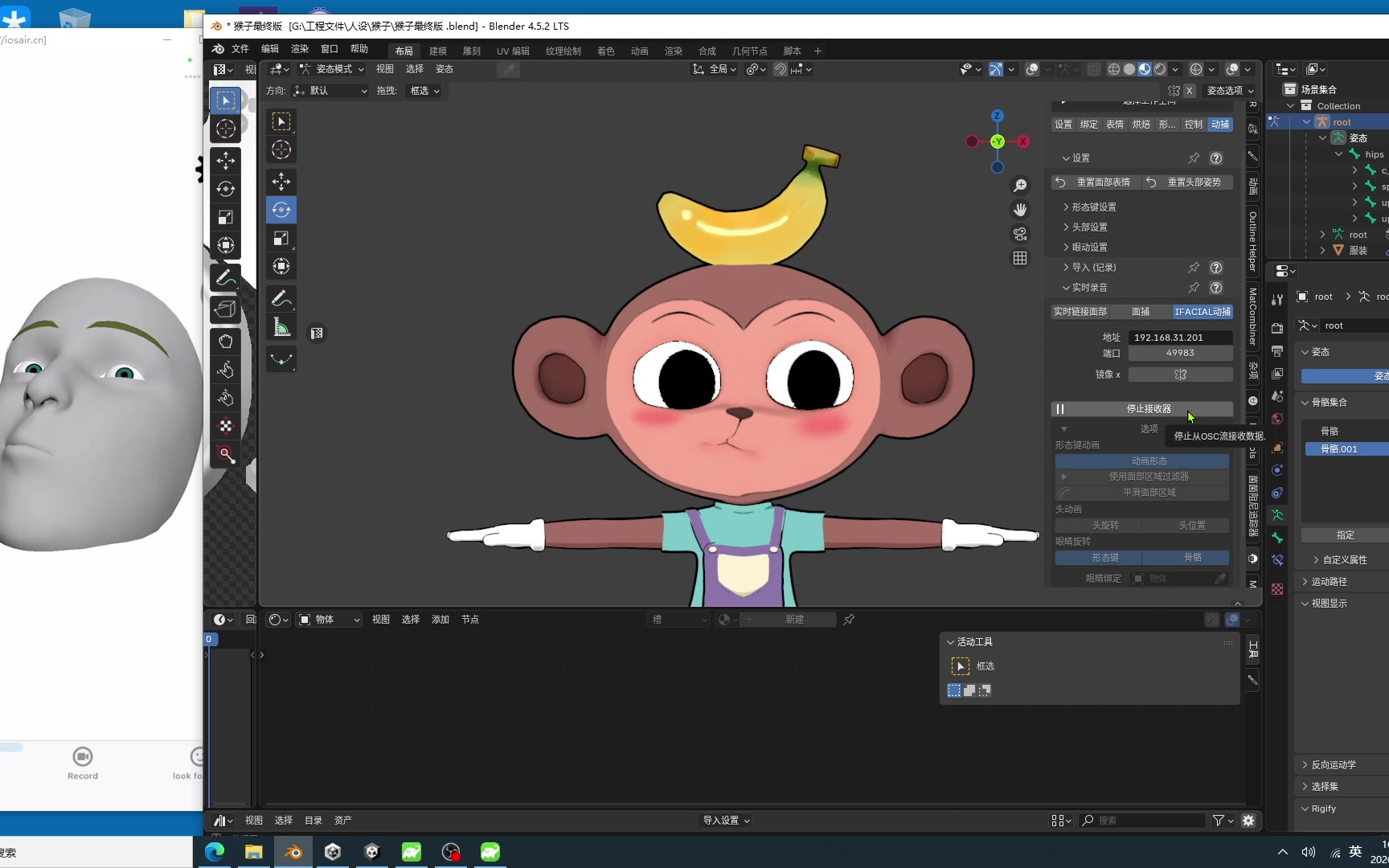
Task: Collapse the Collection tree in outliner
Action: click(x=1291, y=106)
